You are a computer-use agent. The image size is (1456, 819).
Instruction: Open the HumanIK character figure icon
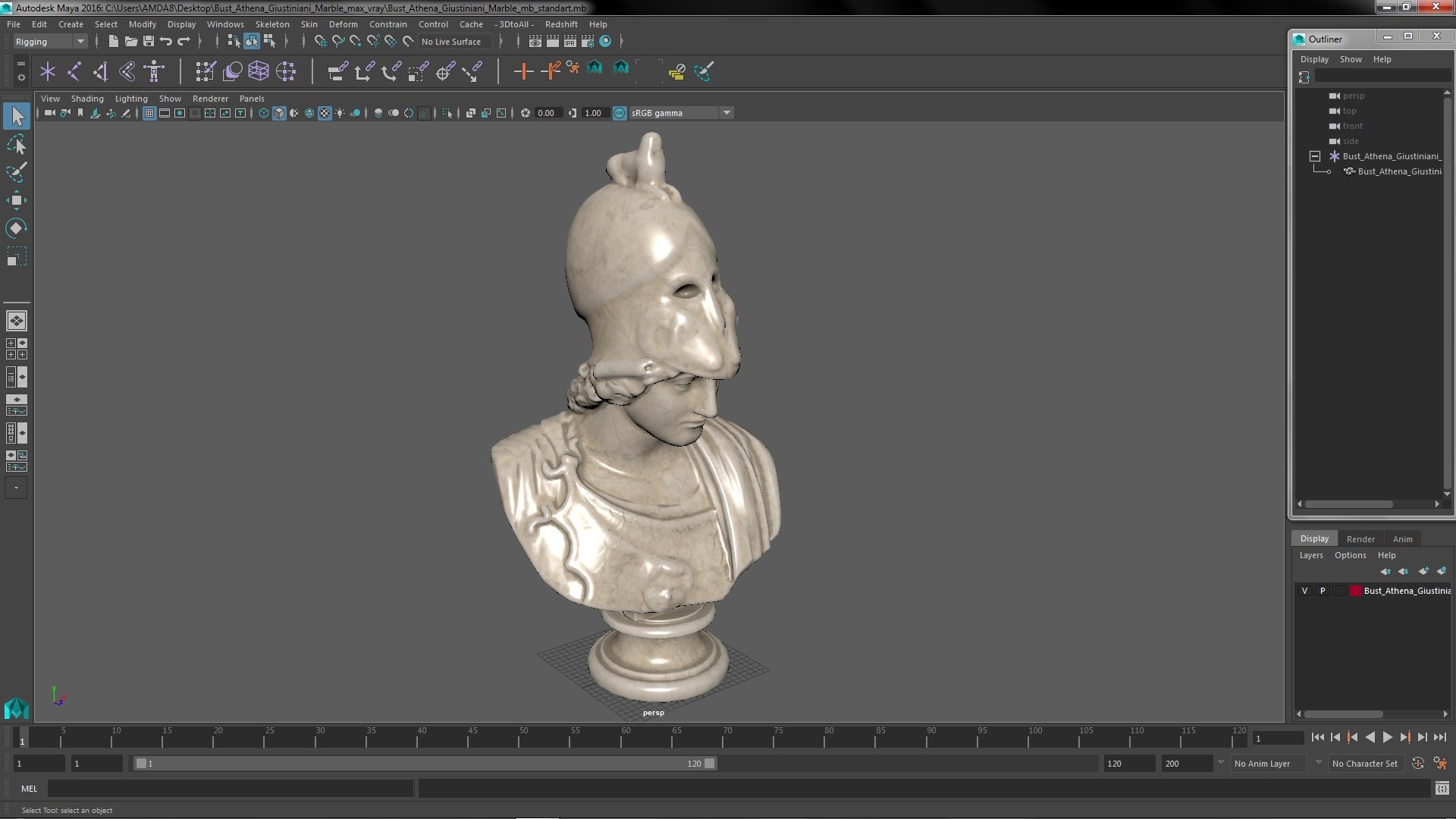154,71
